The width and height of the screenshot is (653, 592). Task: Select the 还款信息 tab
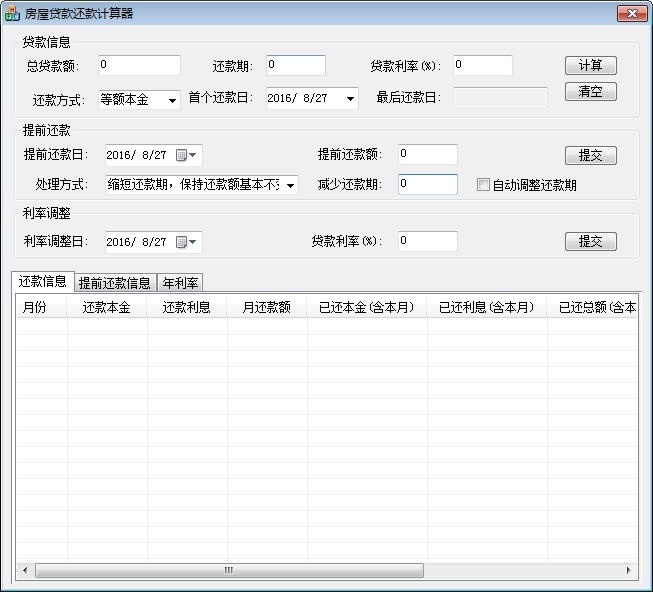coord(42,281)
